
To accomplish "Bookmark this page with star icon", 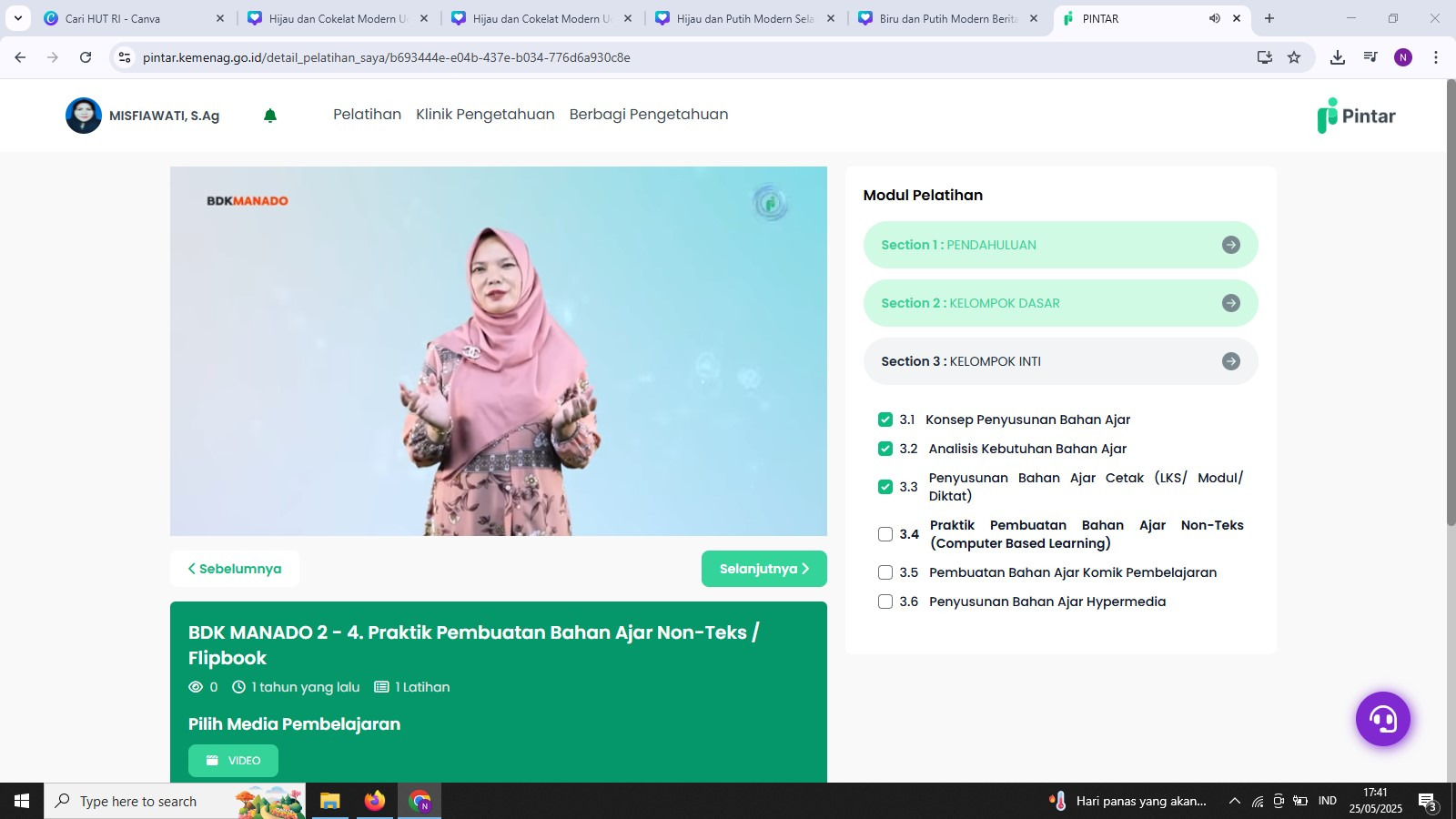I will coord(1294,57).
